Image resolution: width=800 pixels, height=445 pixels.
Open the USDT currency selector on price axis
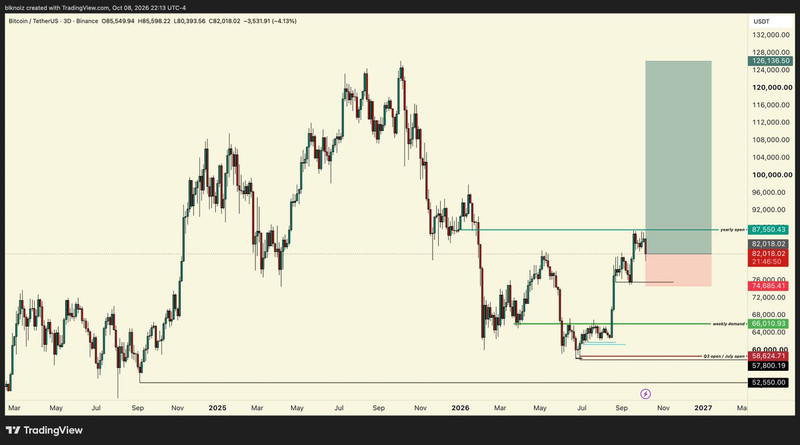pyautogui.click(x=761, y=21)
